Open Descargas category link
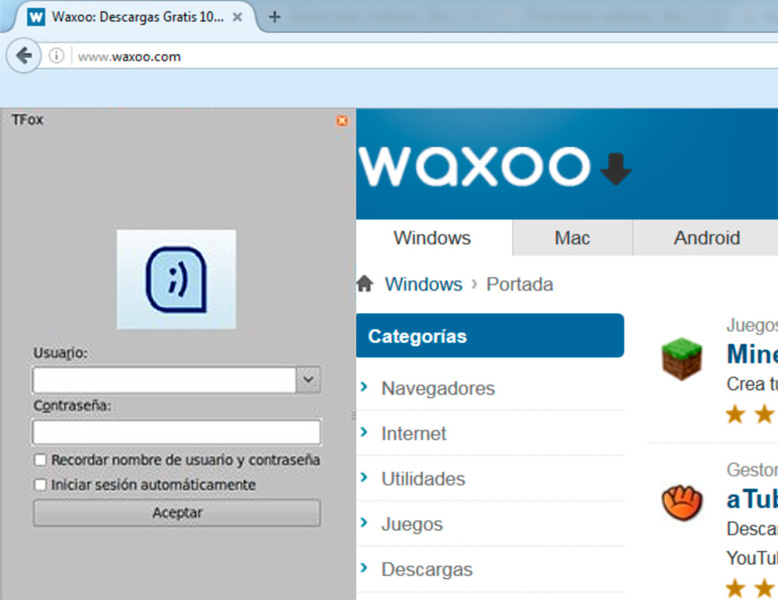 (427, 569)
